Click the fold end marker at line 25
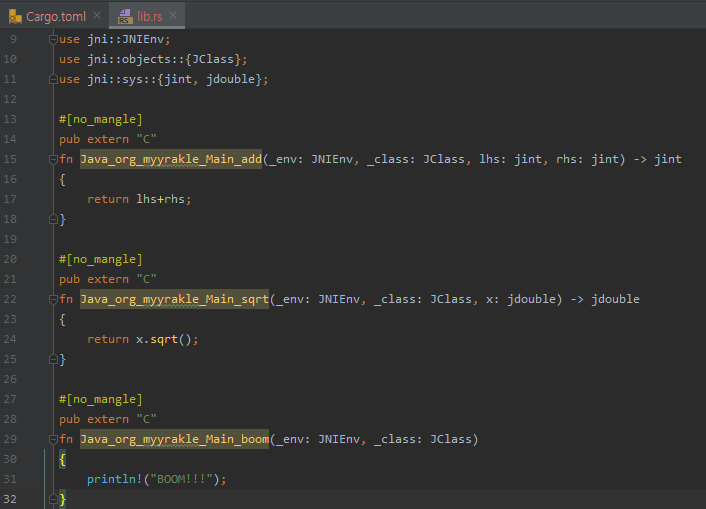This screenshot has height=509, width=706. click(53, 359)
